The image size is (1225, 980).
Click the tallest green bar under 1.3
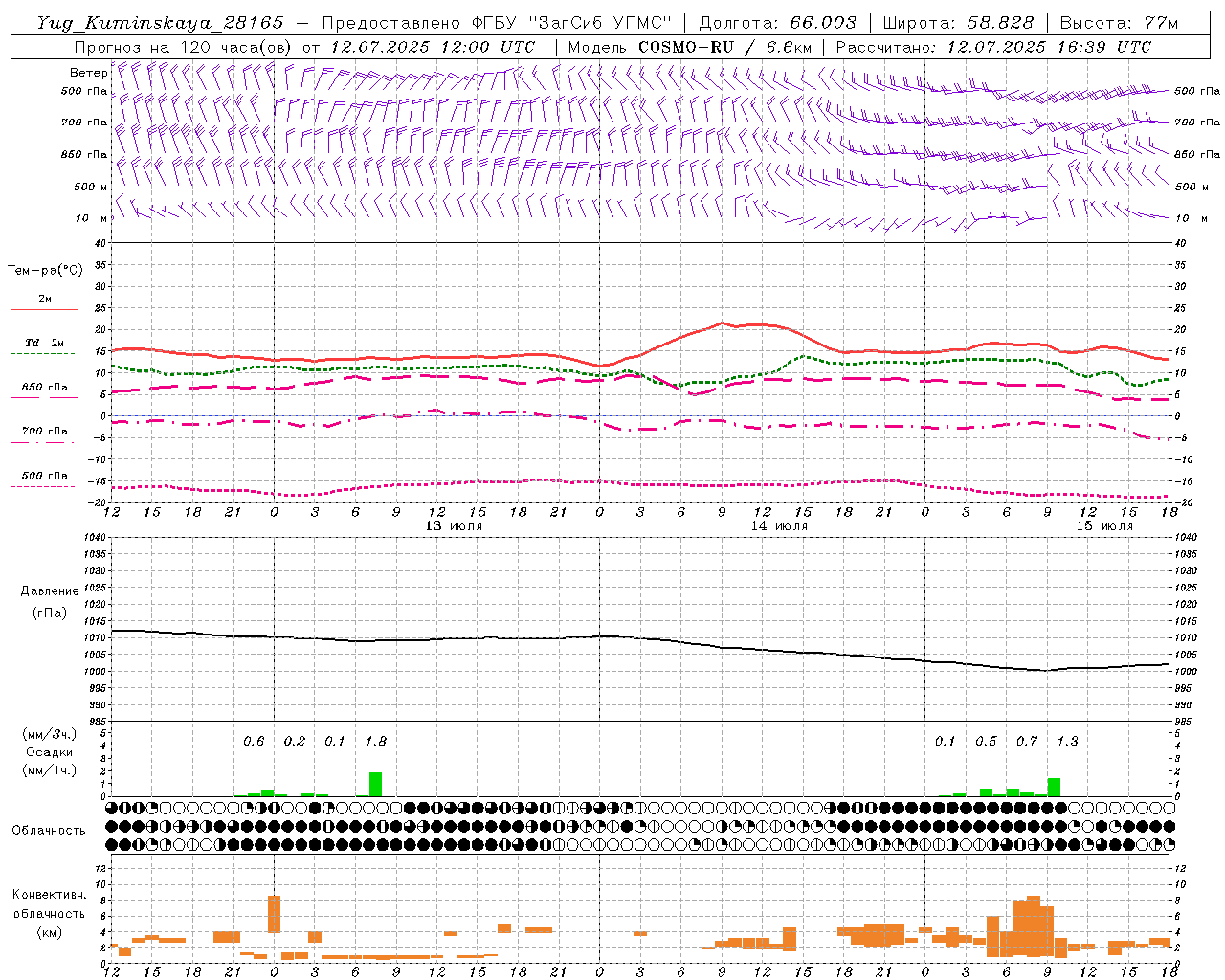pyautogui.click(x=1054, y=787)
